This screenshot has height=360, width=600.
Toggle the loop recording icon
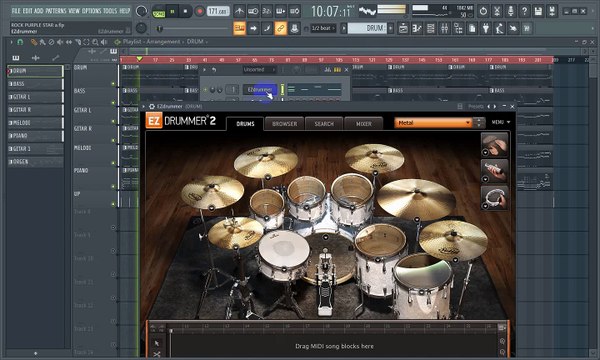click(x=294, y=11)
